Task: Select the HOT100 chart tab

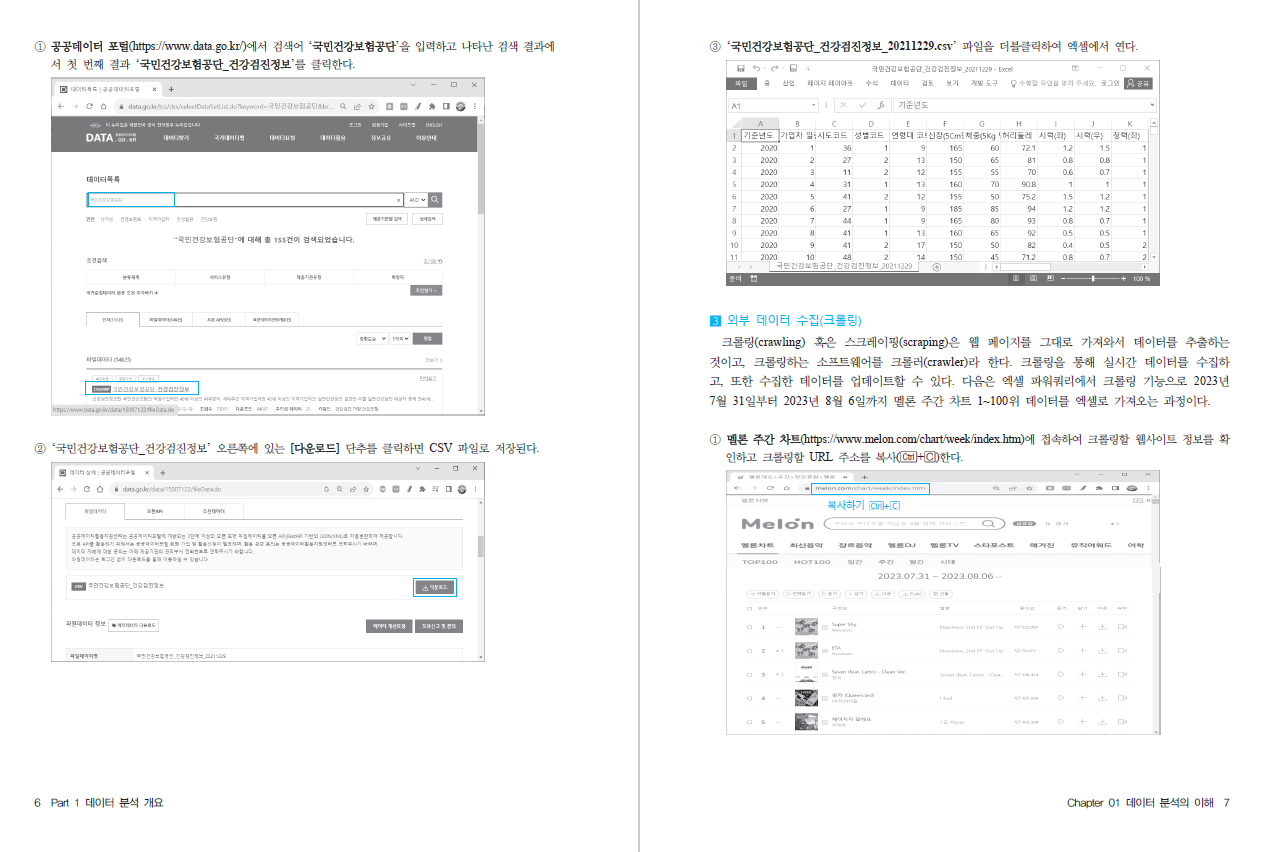Action: pyautogui.click(x=812, y=562)
